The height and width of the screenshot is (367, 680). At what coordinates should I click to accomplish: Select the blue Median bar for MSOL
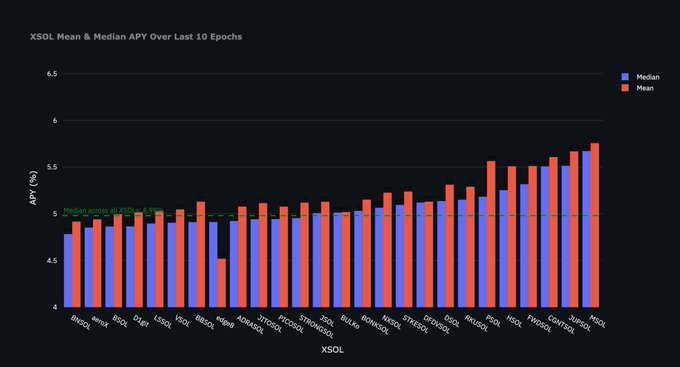point(586,229)
